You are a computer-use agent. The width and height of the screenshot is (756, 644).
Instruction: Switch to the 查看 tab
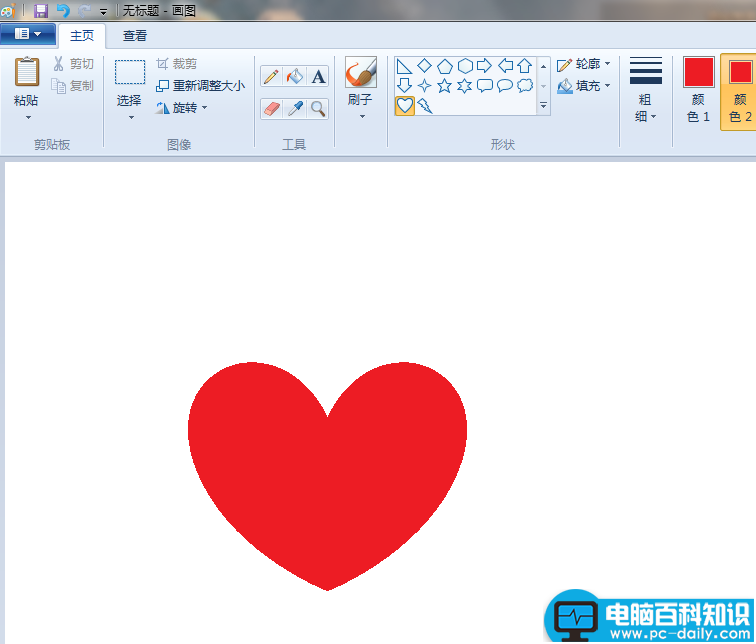click(x=135, y=36)
